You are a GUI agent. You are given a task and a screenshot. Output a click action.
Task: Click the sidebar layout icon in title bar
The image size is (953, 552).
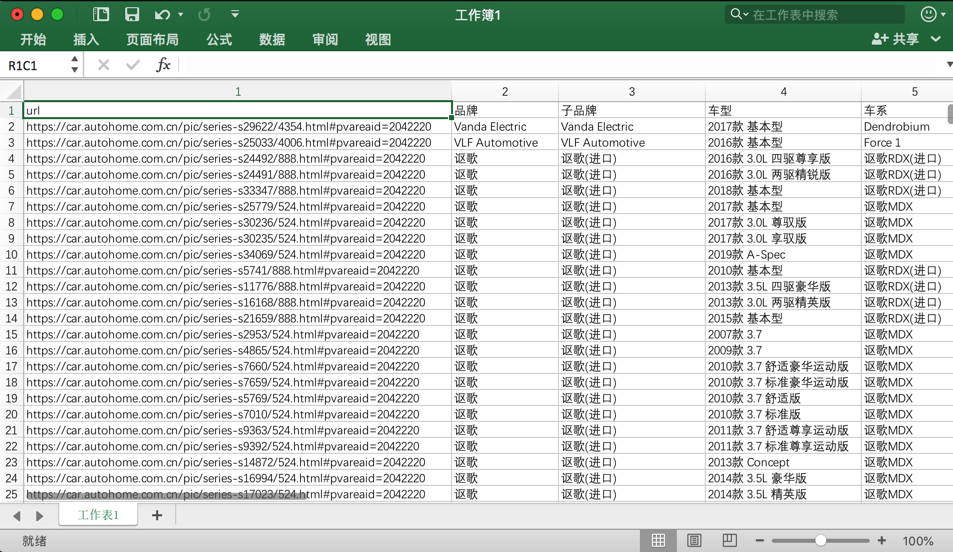tap(101, 14)
